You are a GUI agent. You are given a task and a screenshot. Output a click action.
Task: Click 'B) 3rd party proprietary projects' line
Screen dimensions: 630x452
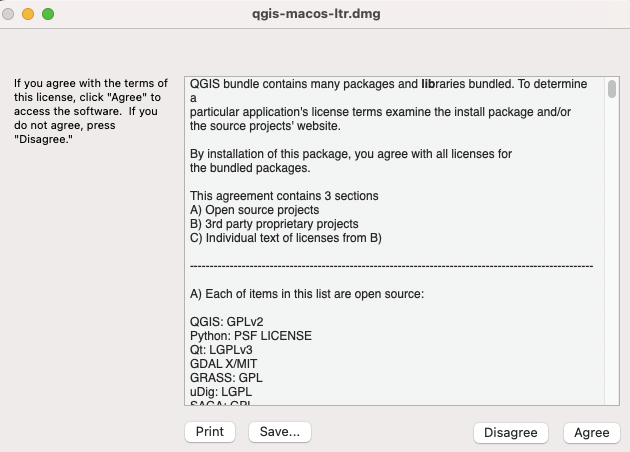tap(274, 224)
